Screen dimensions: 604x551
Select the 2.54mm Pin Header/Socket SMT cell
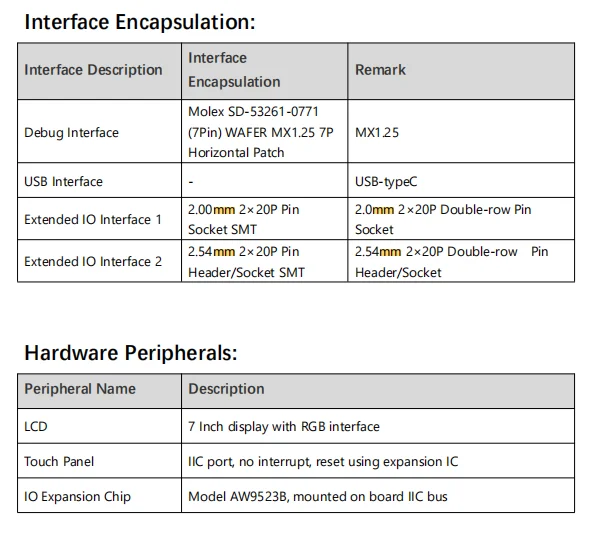pyautogui.click(x=246, y=262)
